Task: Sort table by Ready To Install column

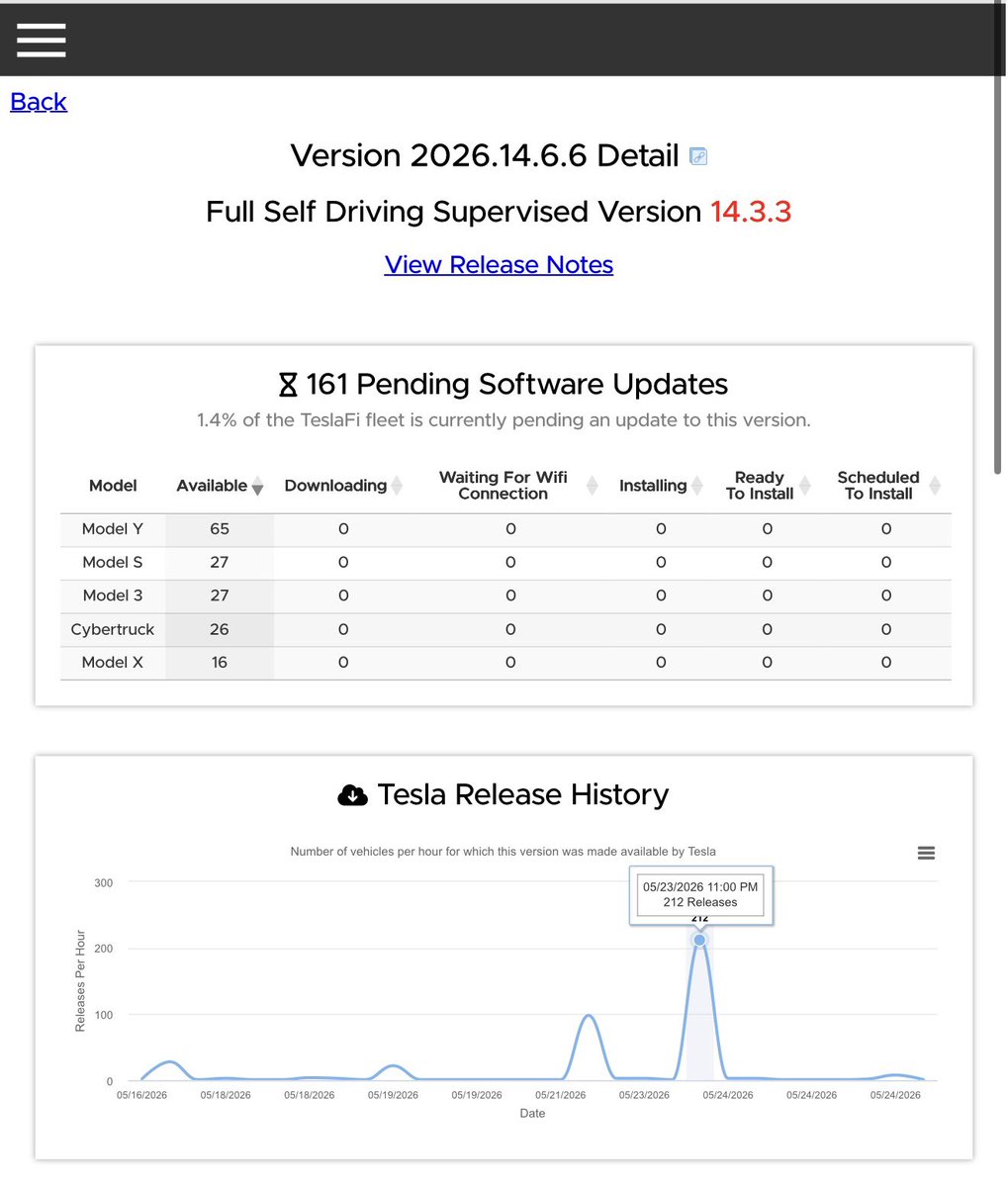Action: (767, 486)
